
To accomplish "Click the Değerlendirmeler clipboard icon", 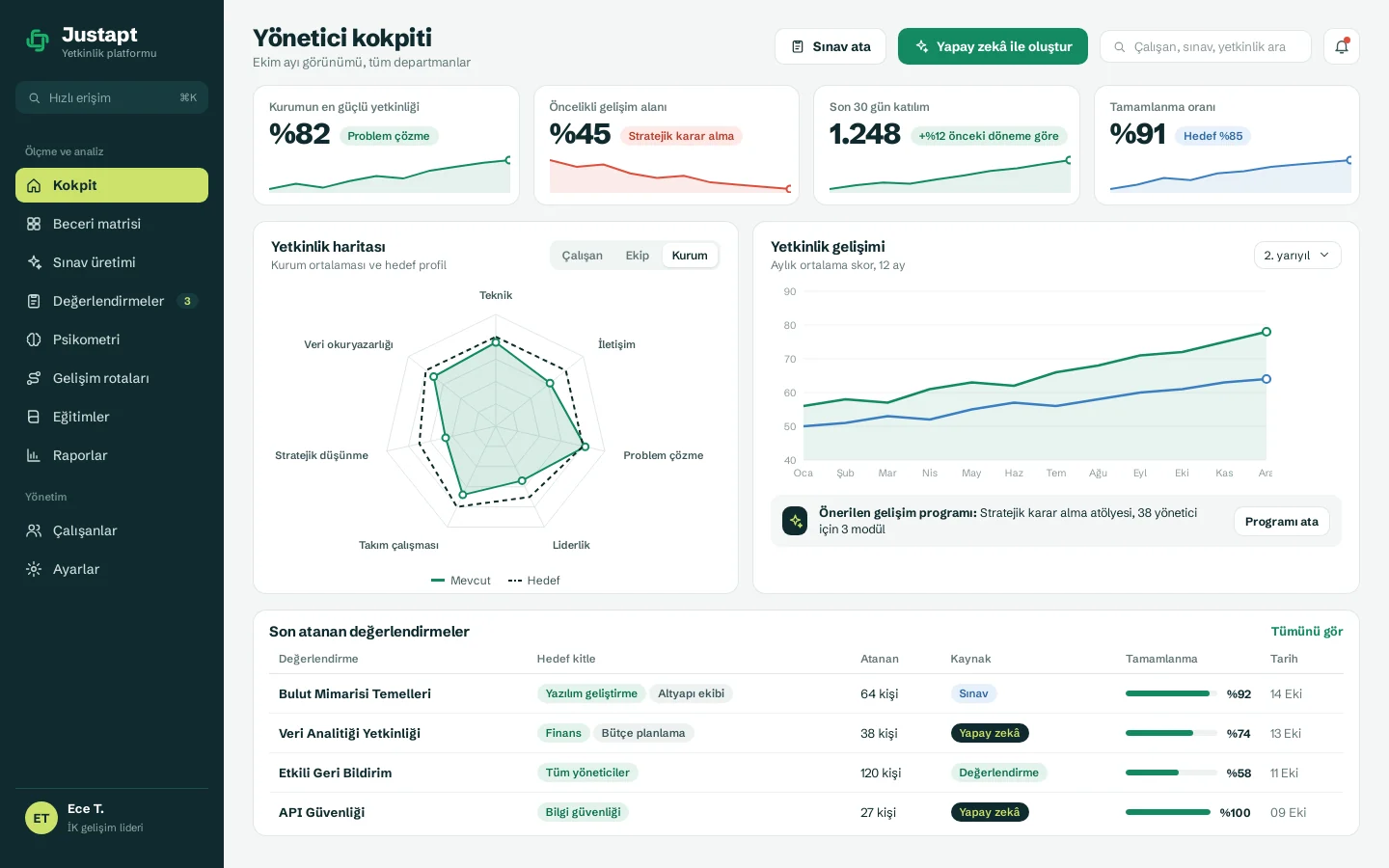I will (34, 301).
